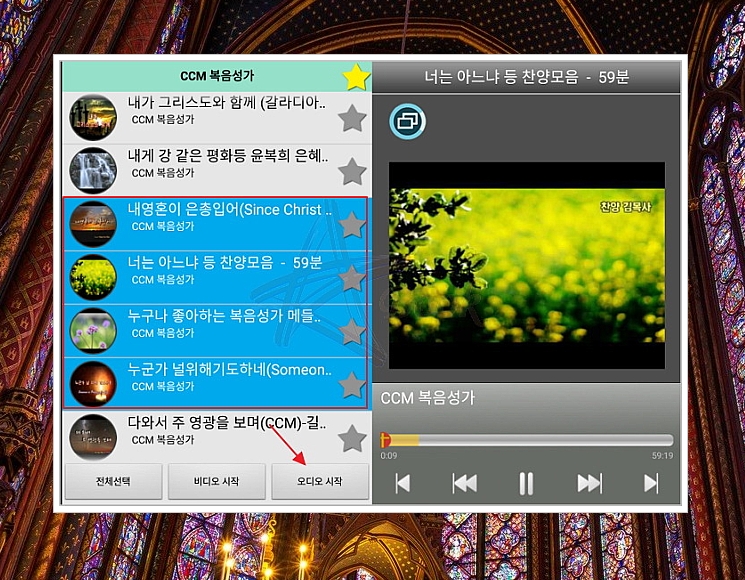
Task: Click the 비디오 시작 button
Action: 217,482
